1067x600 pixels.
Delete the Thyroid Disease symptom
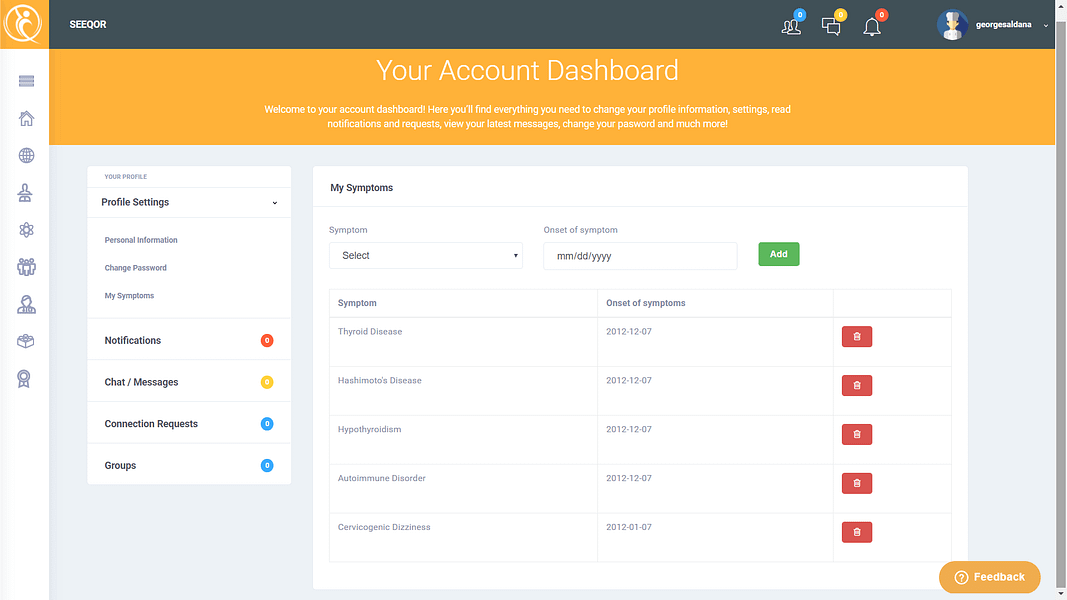click(857, 337)
